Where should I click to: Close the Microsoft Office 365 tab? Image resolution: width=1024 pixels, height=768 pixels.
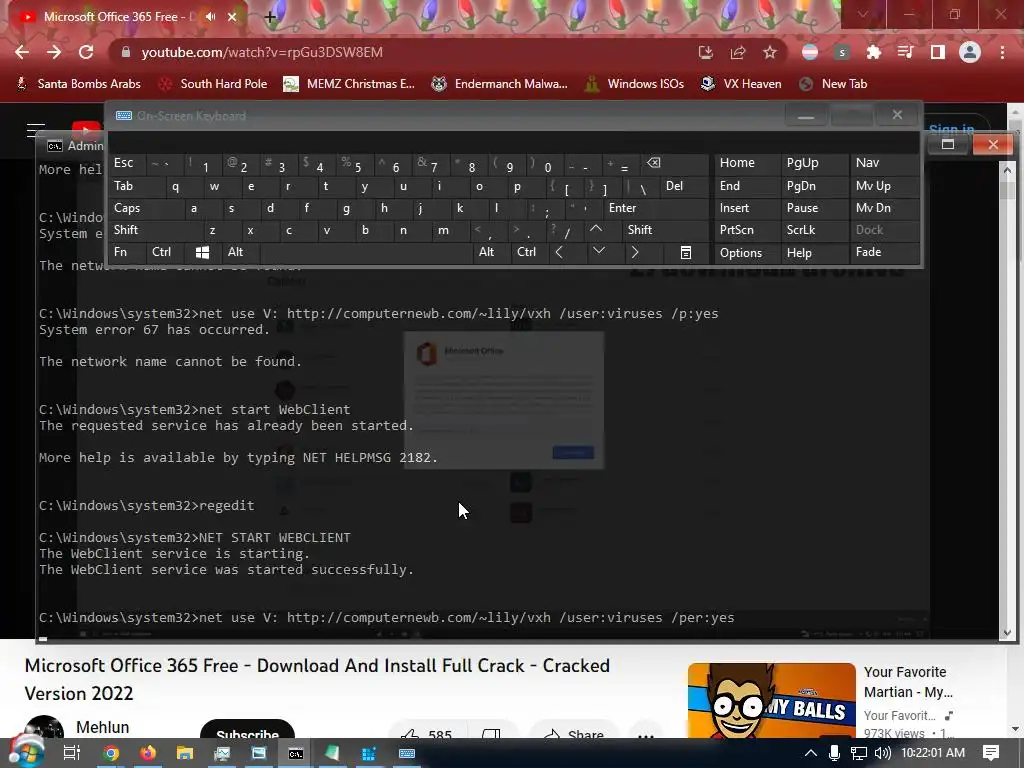(232, 17)
